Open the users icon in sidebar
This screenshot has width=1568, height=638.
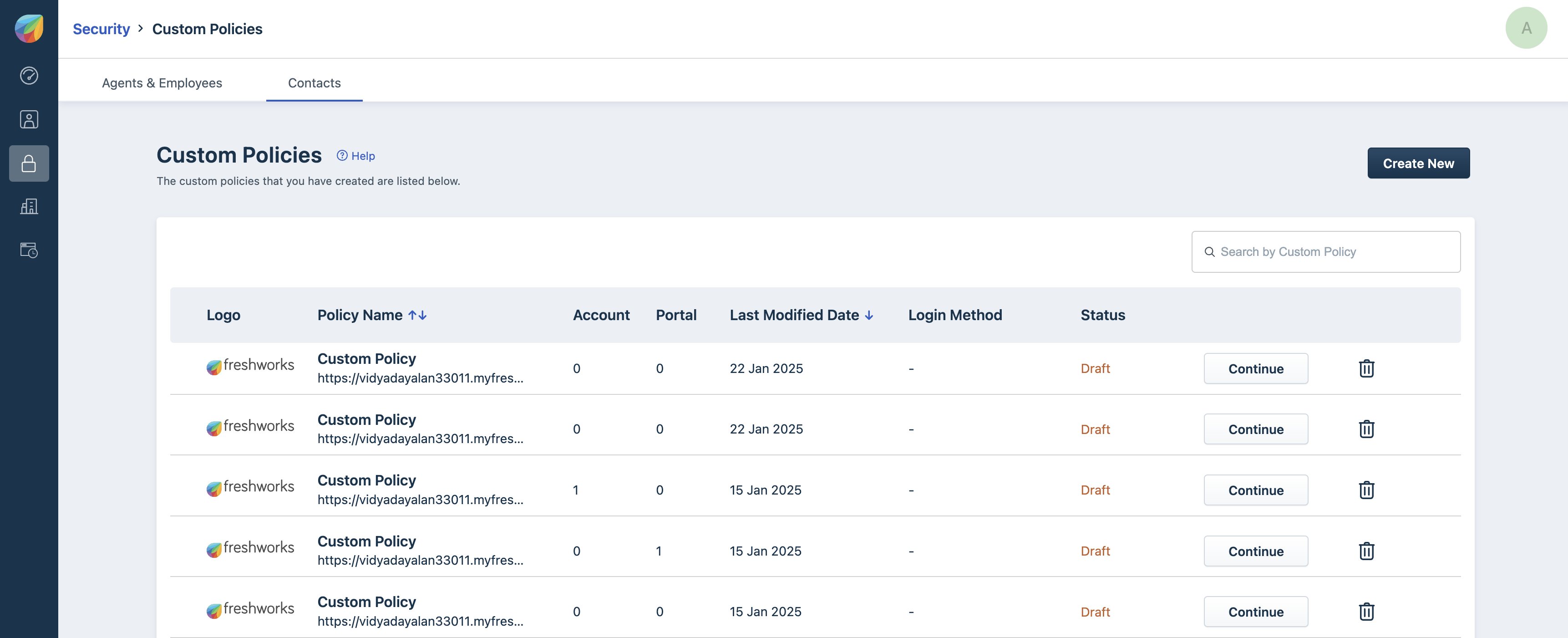tap(29, 119)
